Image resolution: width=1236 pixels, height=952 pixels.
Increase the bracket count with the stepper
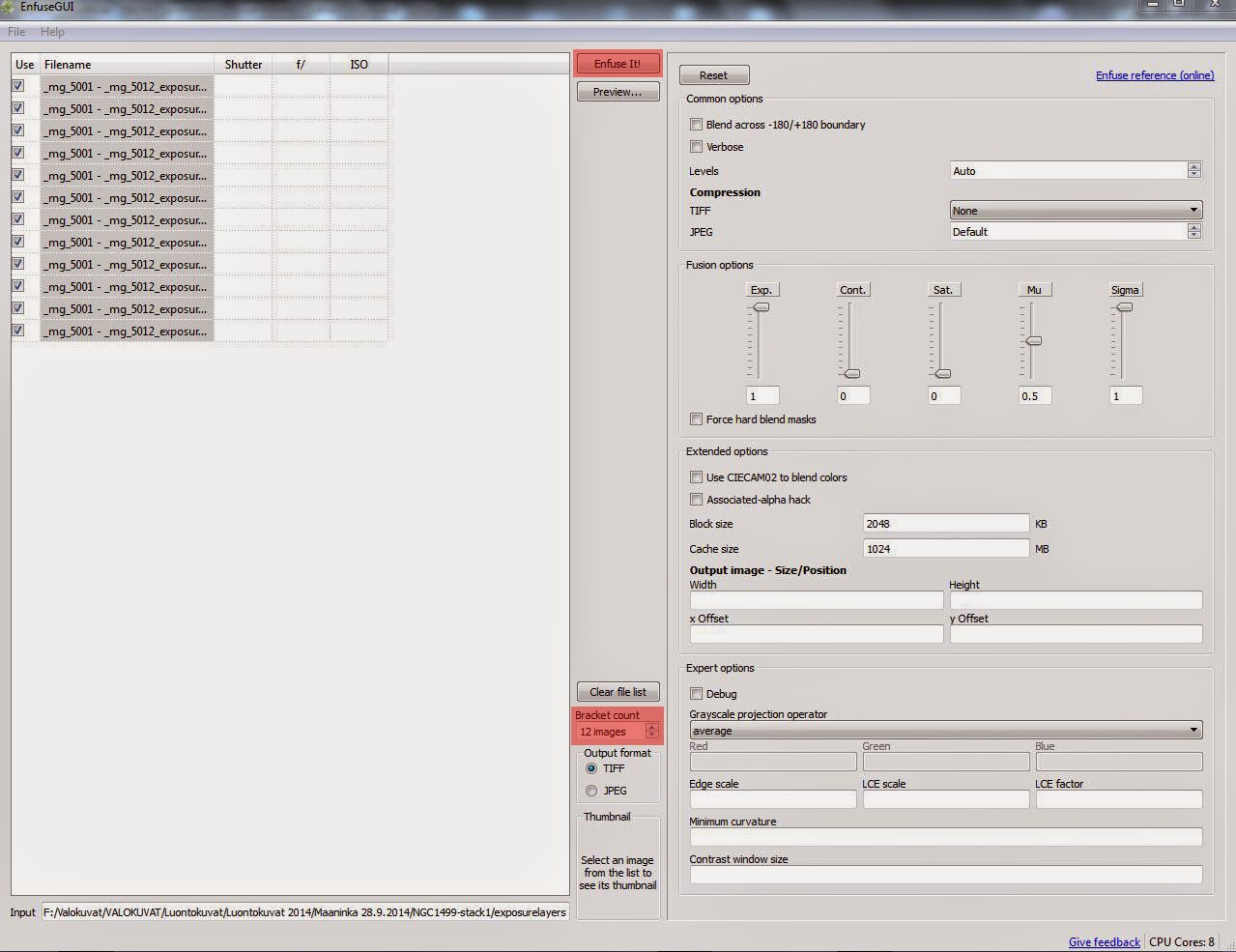coord(653,727)
